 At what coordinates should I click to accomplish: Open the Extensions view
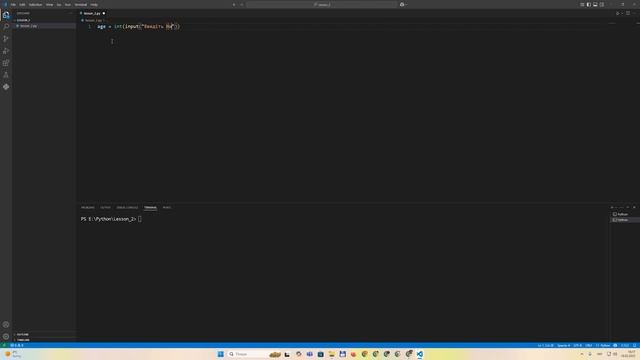click(x=6, y=63)
